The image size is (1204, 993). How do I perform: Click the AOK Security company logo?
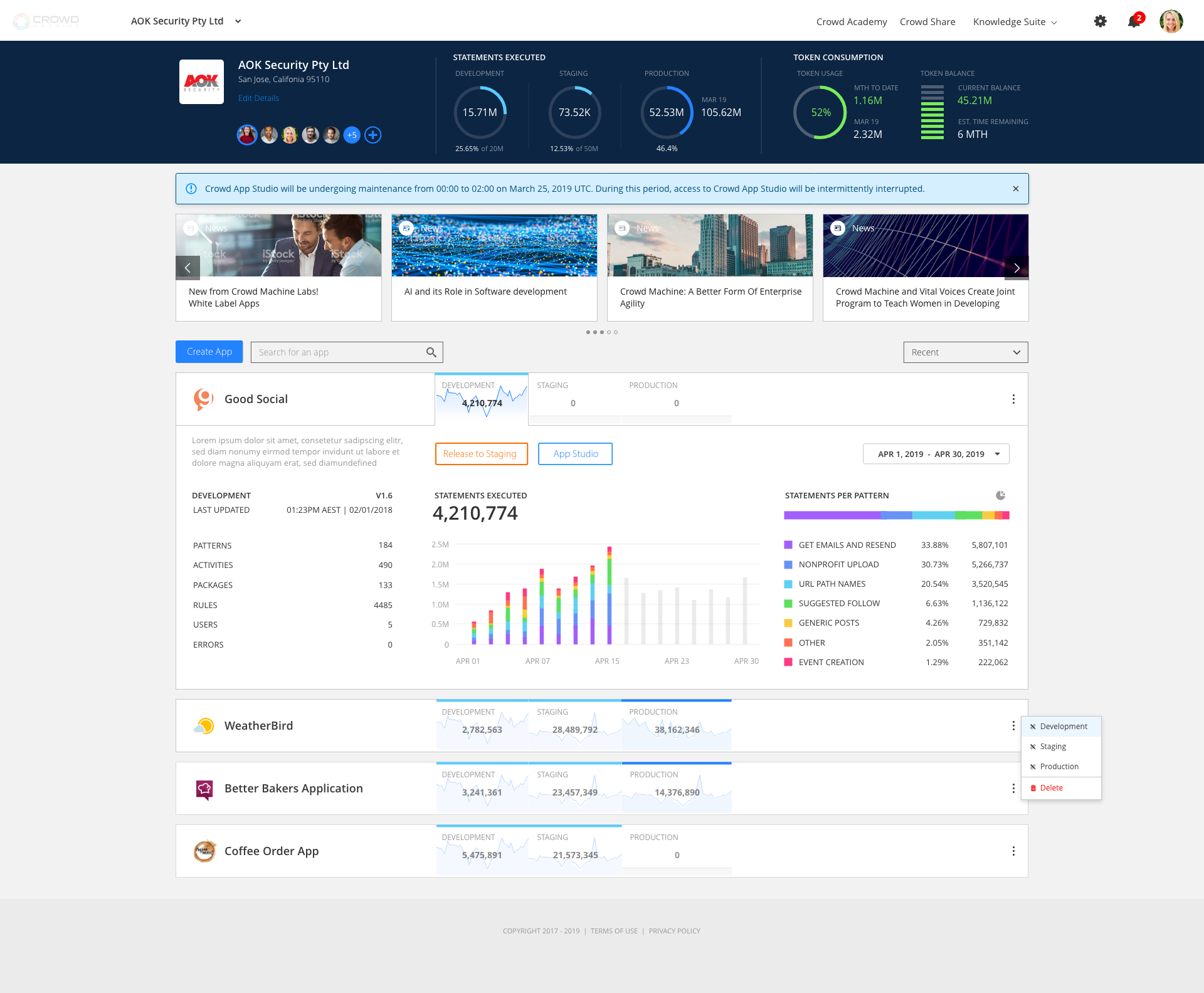201,81
